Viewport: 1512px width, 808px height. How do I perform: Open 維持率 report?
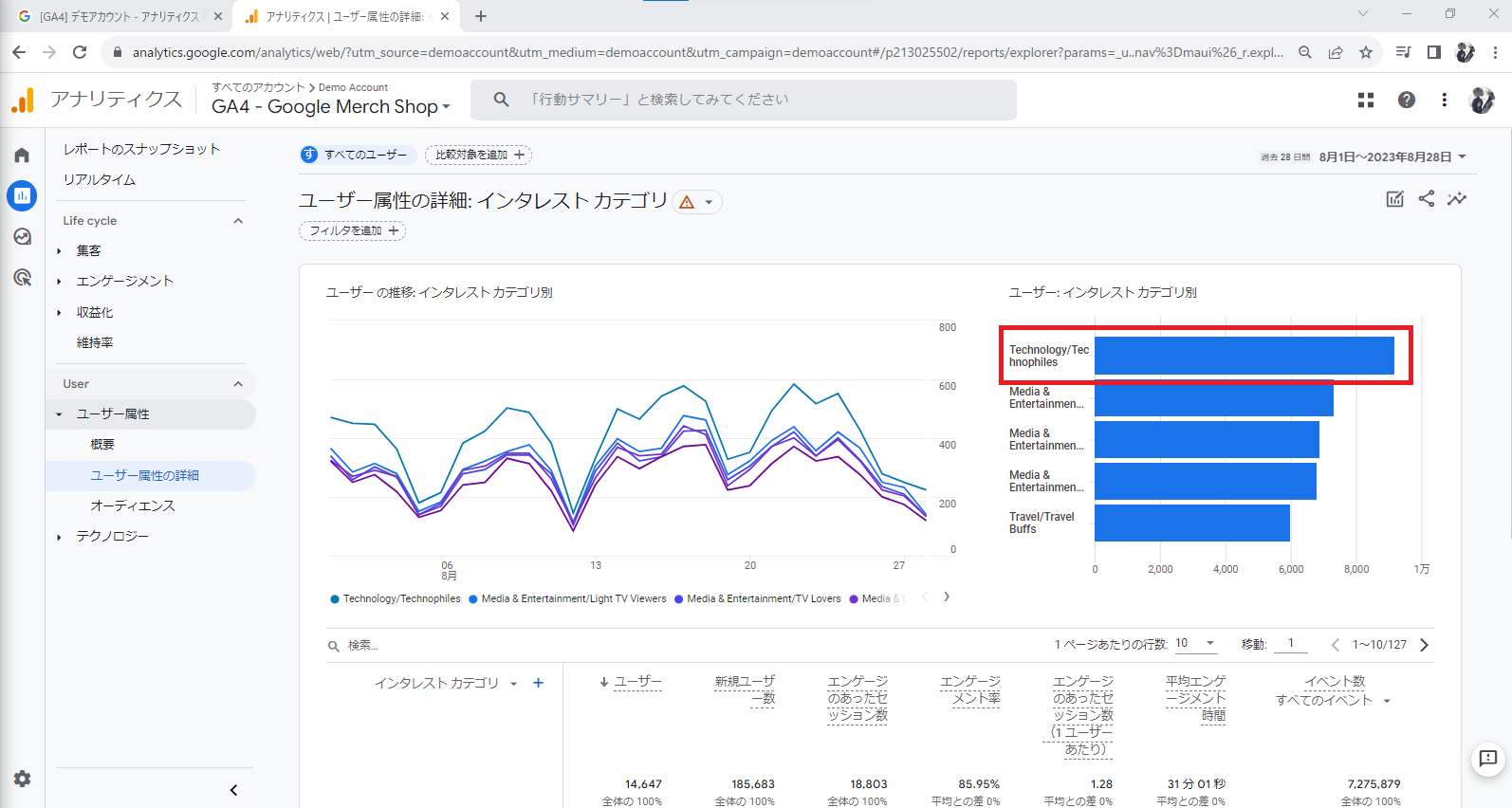coord(95,342)
